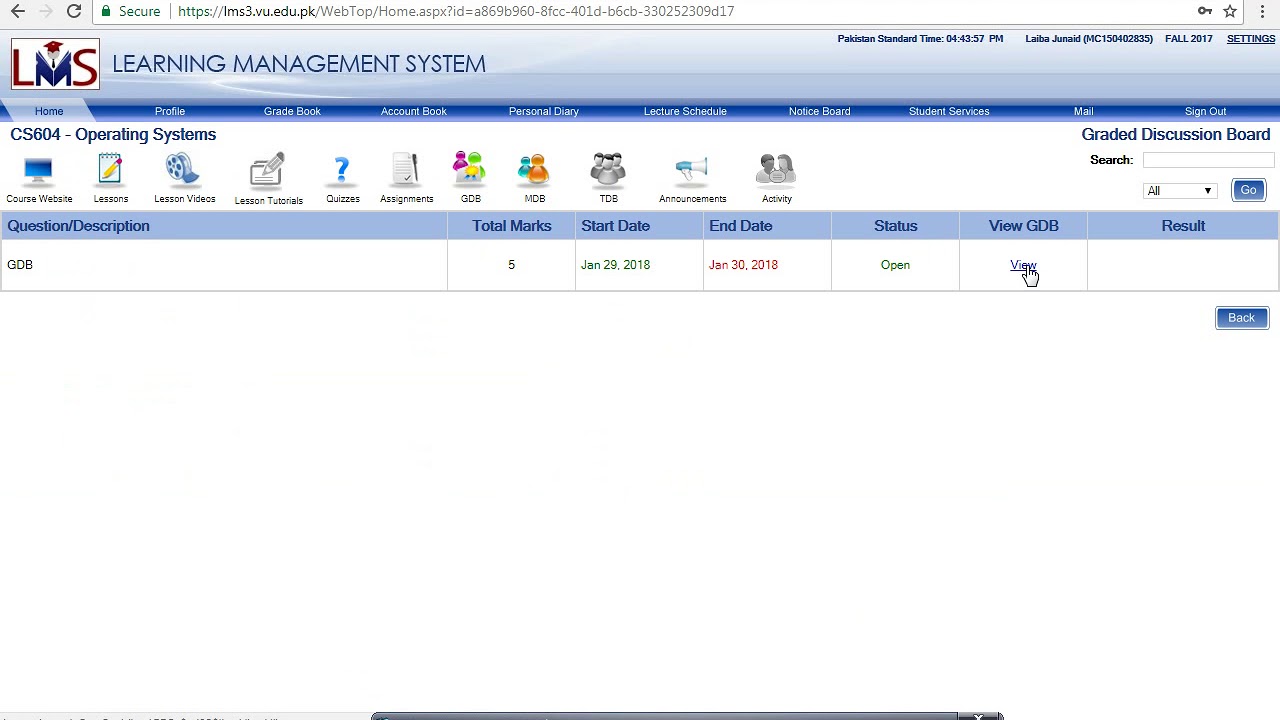1280x720 pixels.
Task: Open Grade Book menu
Action: 292,111
